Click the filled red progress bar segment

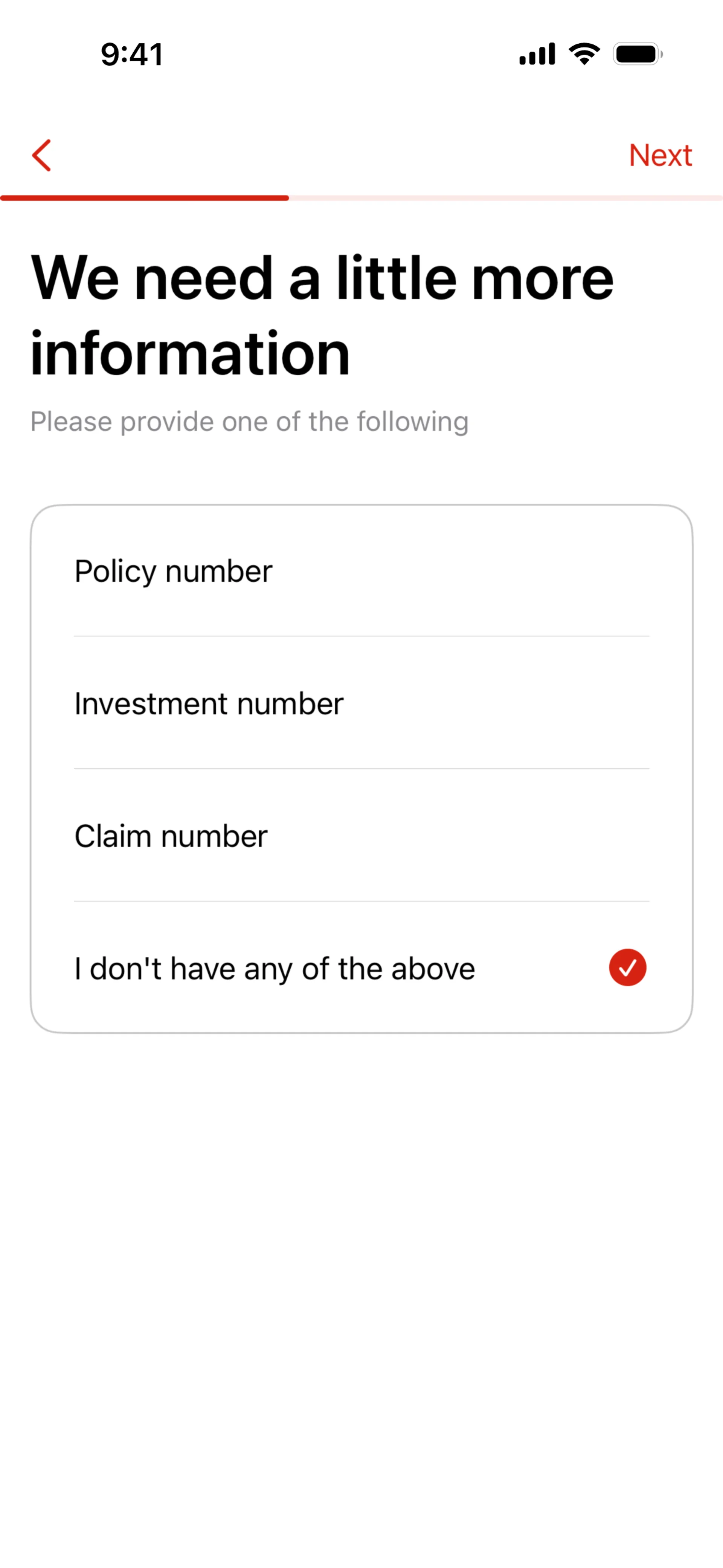pyautogui.click(x=144, y=198)
